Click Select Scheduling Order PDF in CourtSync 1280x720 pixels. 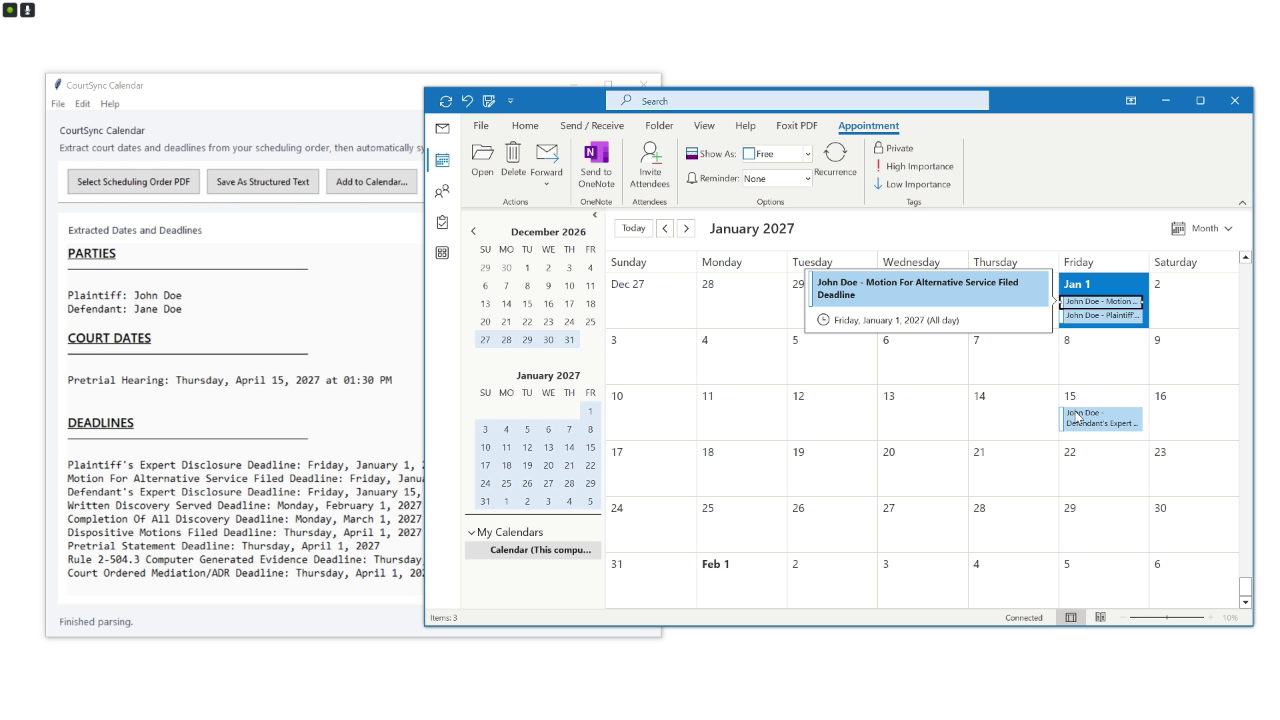pyautogui.click(x=133, y=182)
